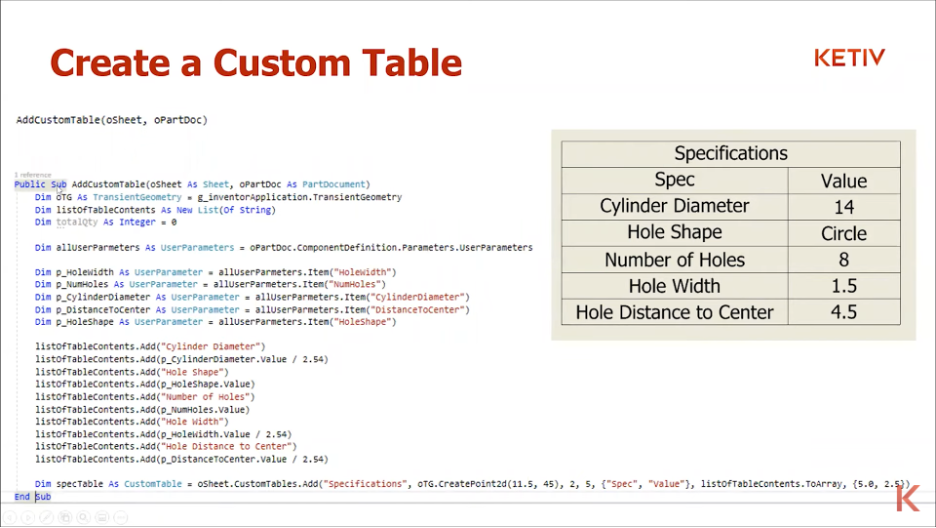
Task: Click the Public Sub keyword in code
Action: [x=40, y=185]
